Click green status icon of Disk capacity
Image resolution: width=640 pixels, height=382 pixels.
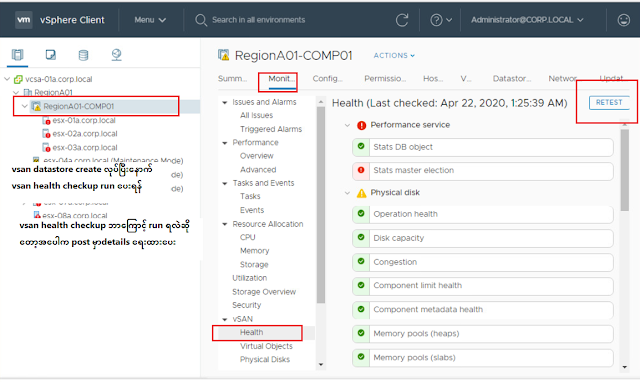361,237
